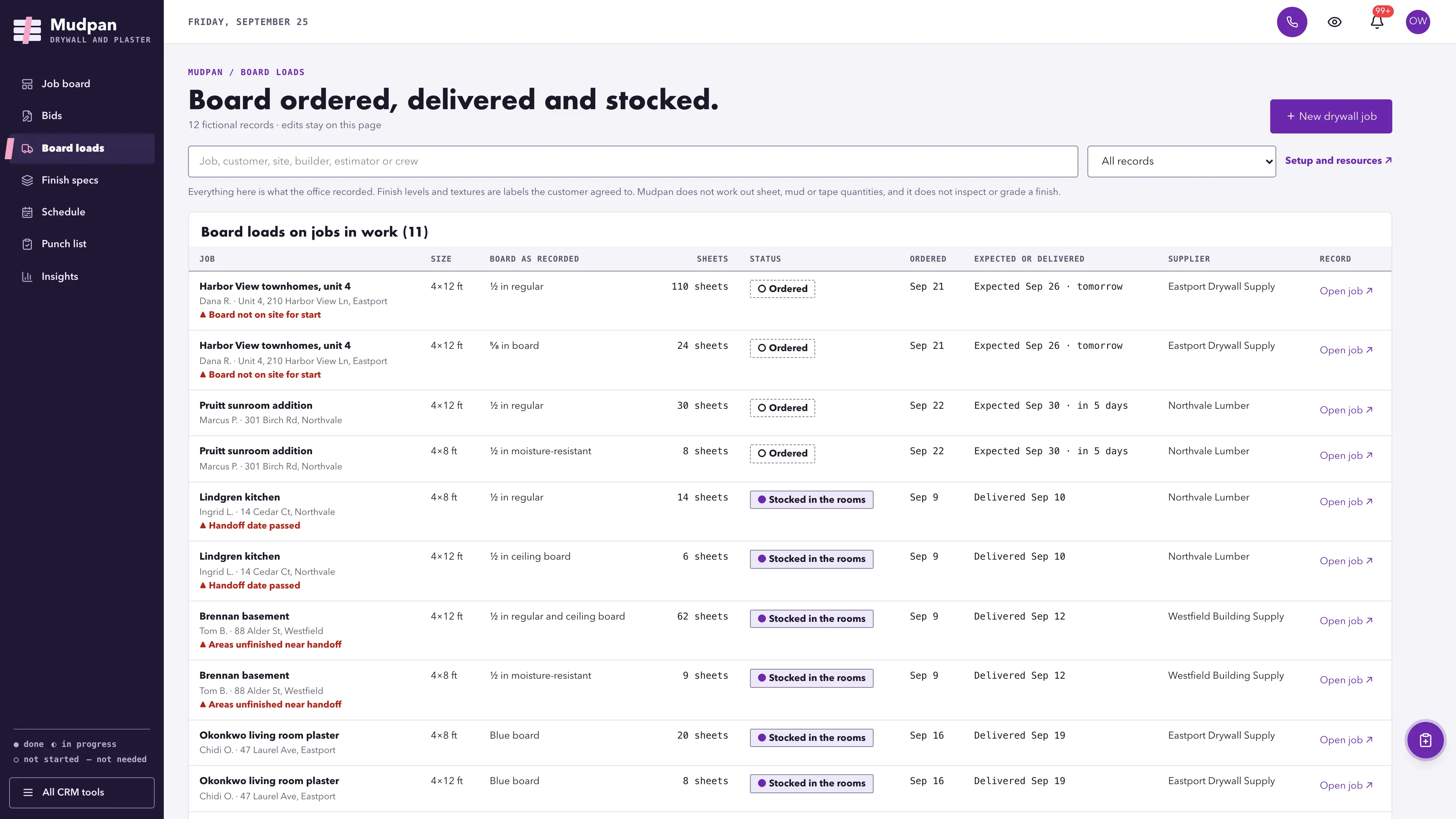Open the OW user avatar
Viewport: 1456px width, 819px height.
click(x=1418, y=22)
